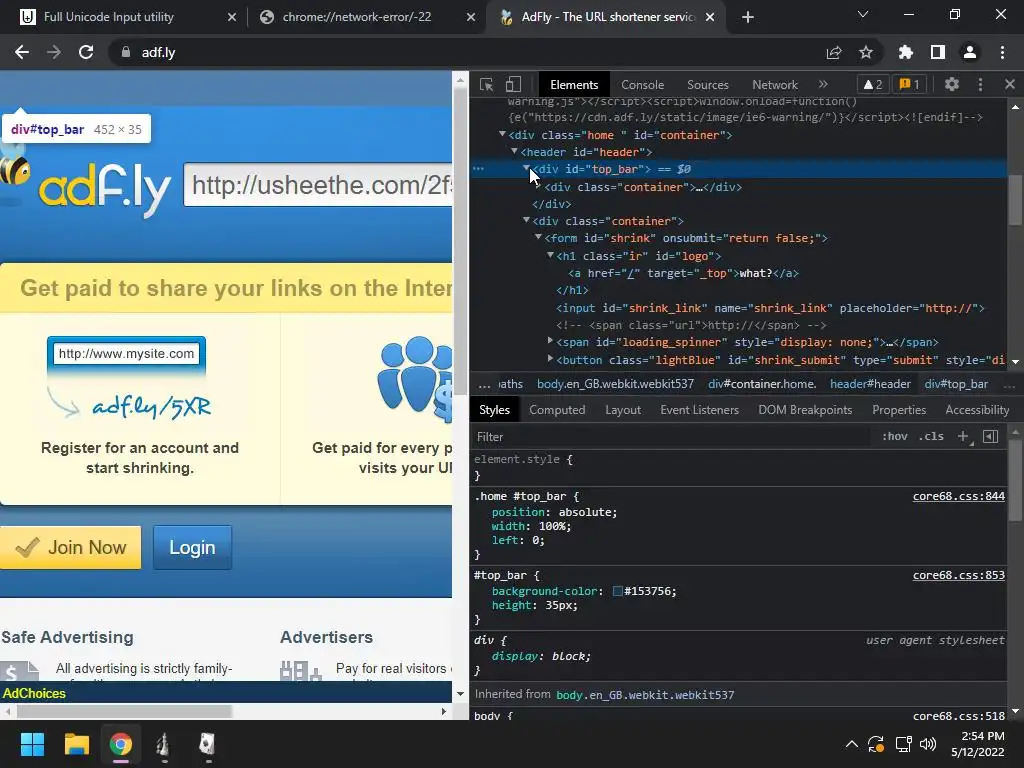Viewport: 1024px width, 768px height.
Task: Open File Explorer from taskbar
Action: tap(76, 744)
